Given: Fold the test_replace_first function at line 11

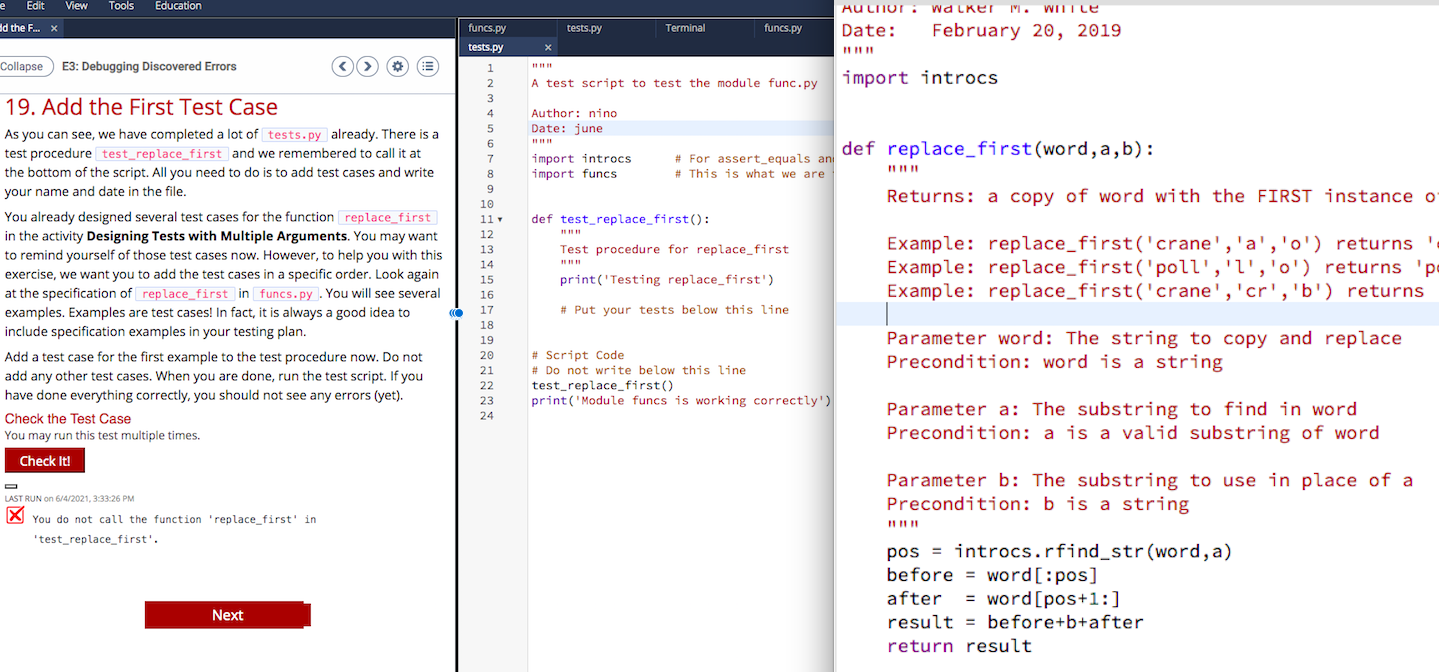Looking at the screenshot, I should pyautogui.click(x=499, y=219).
